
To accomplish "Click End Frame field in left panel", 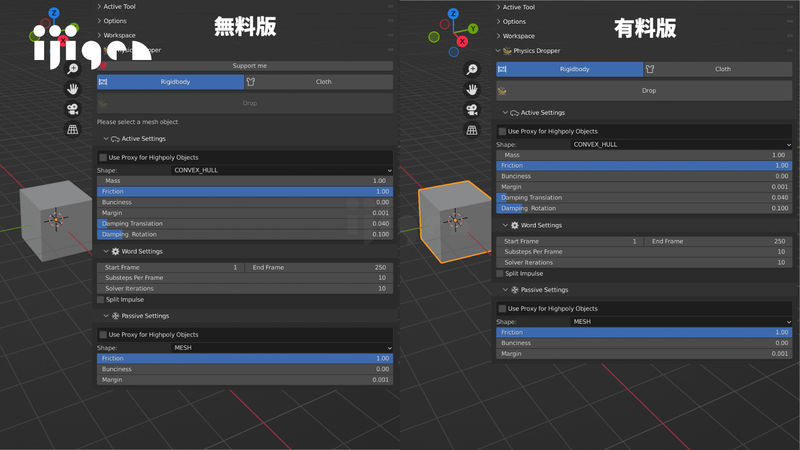I will [x=319, y=267].
